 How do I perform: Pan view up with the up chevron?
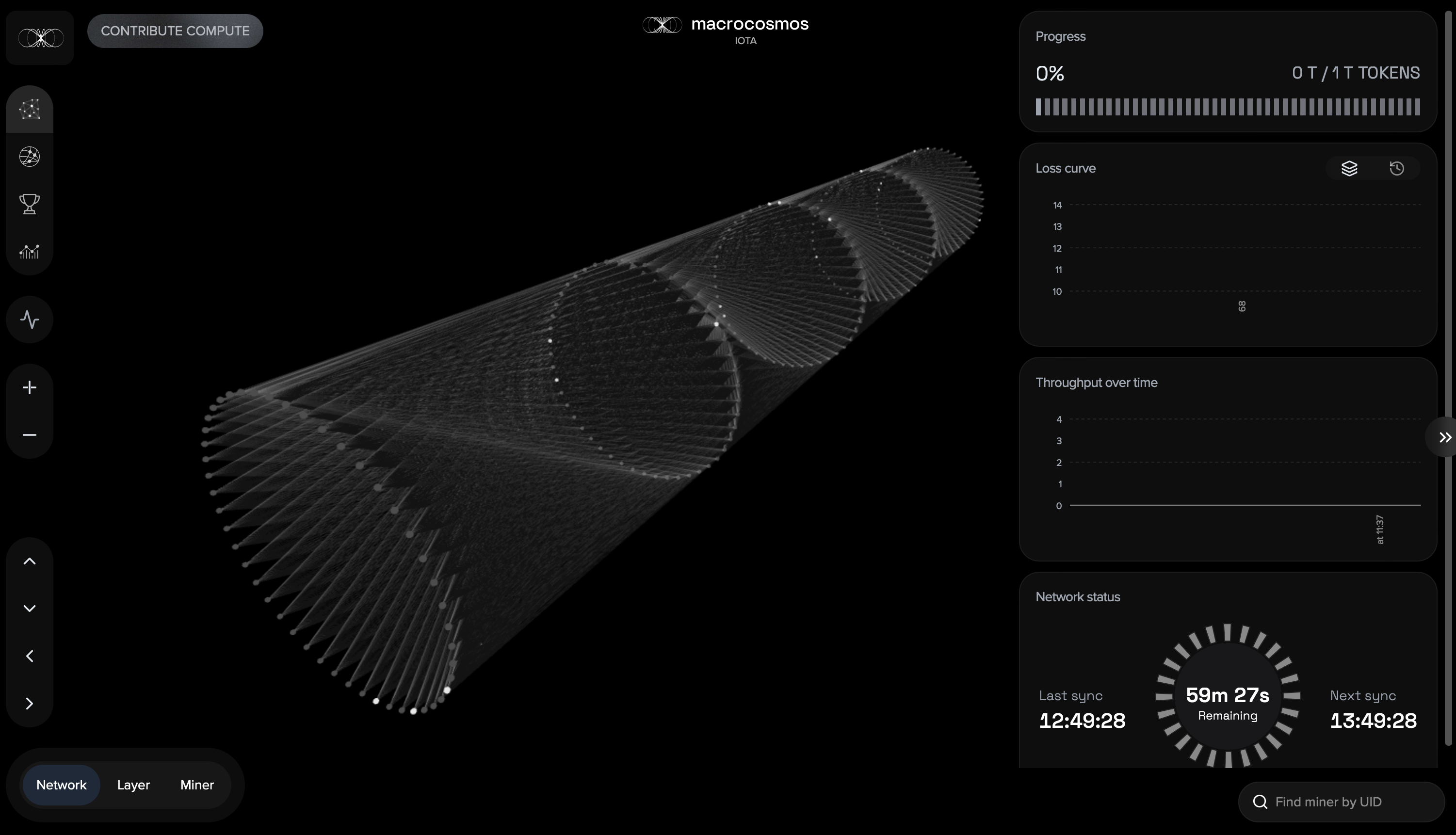[x=29, y=562]
